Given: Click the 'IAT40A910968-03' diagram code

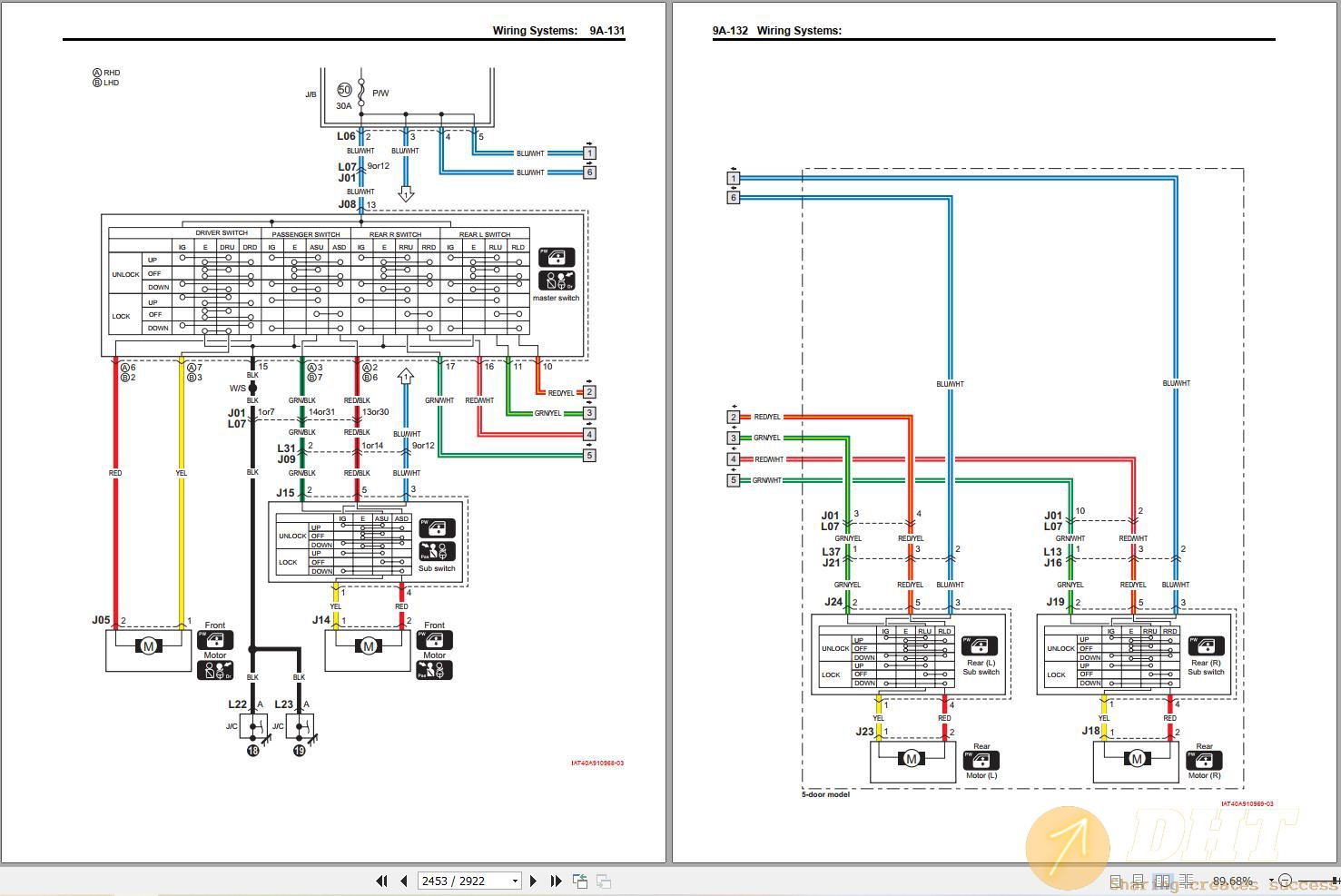Looking at the screenshot, I should (597, 763).
